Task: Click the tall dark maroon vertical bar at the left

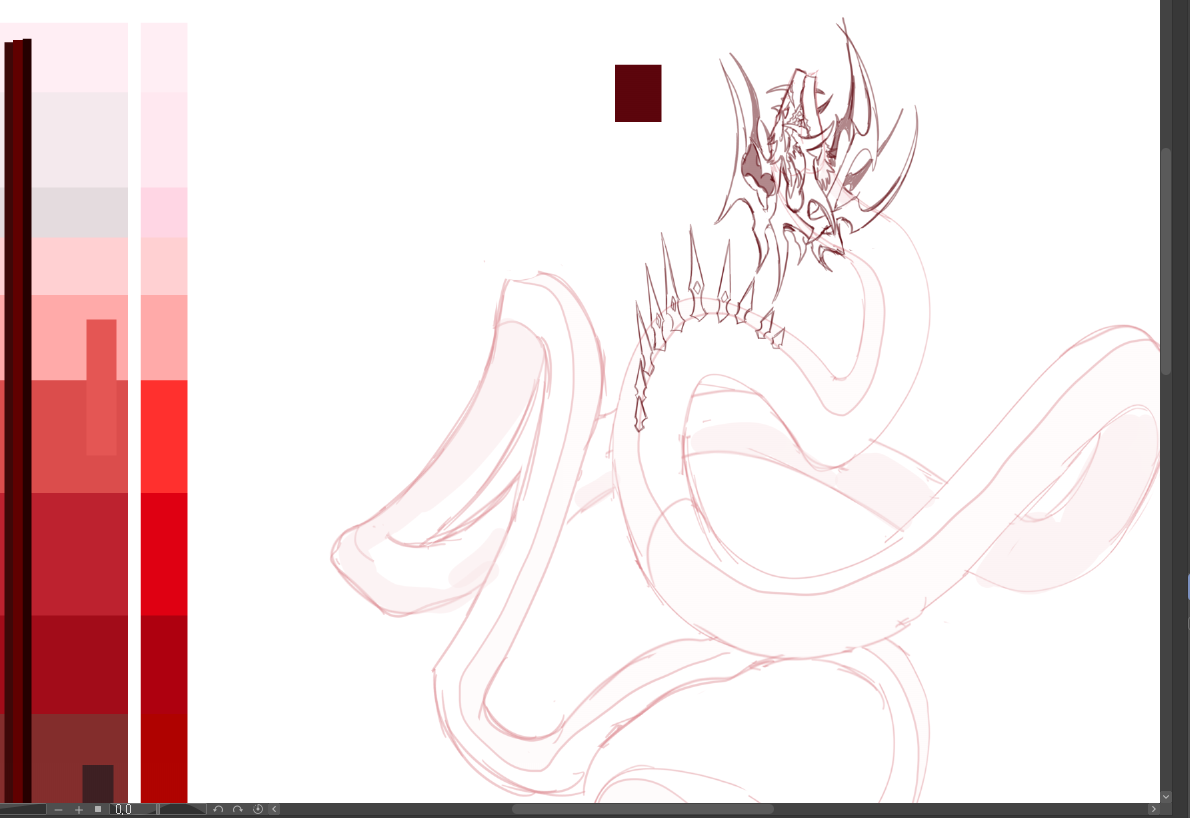Action: pyautogui.click(x=18, y=420)
